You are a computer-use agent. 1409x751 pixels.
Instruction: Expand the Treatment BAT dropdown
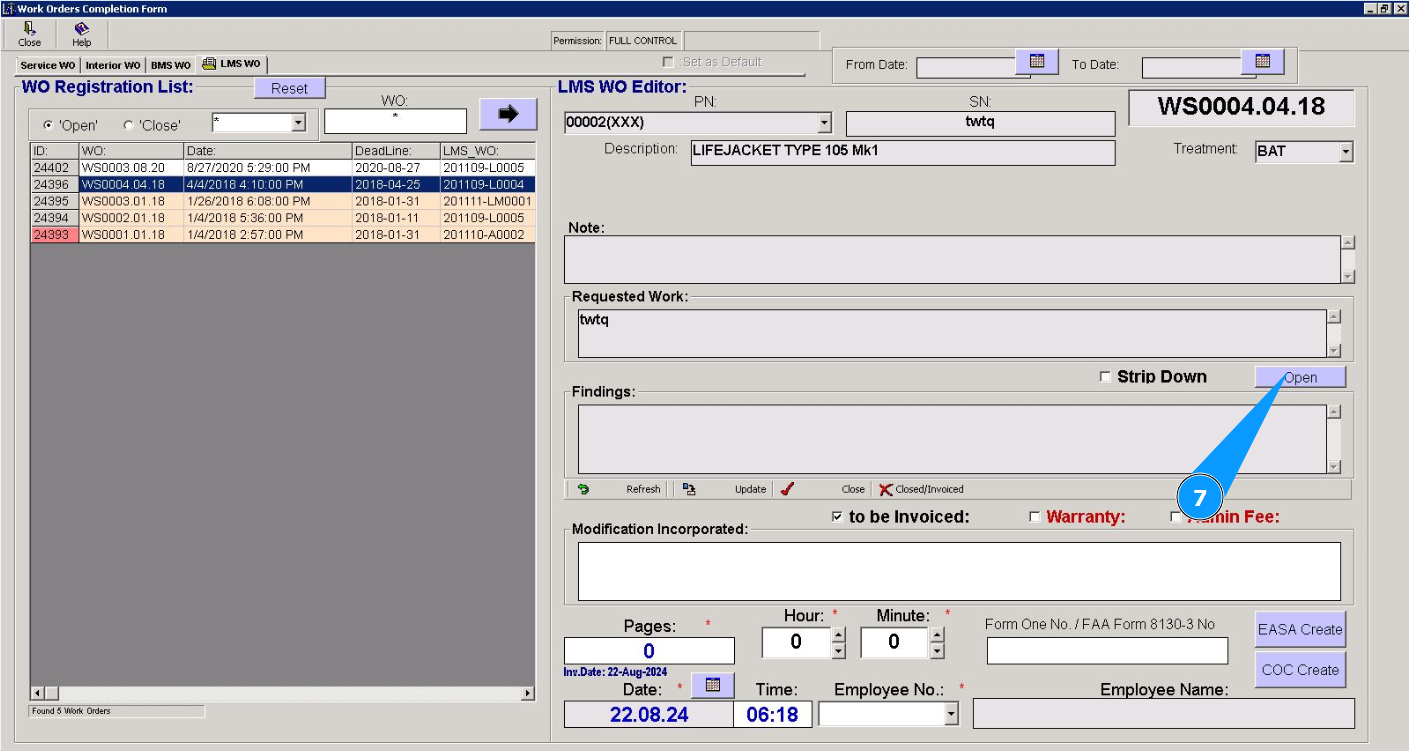[x=1345, y=152]
